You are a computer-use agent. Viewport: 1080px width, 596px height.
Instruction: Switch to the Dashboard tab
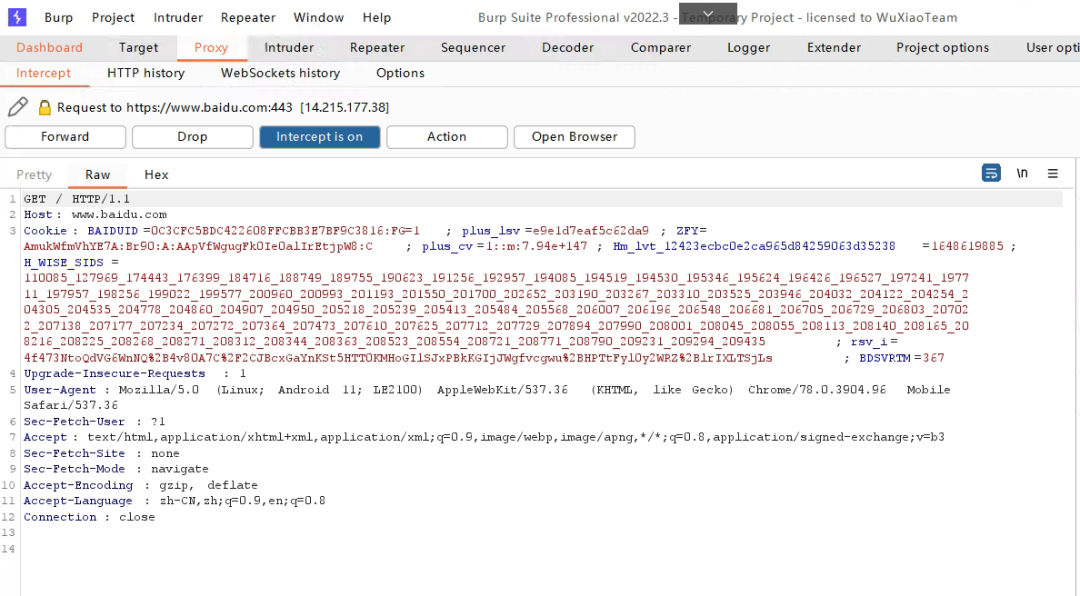49,48
